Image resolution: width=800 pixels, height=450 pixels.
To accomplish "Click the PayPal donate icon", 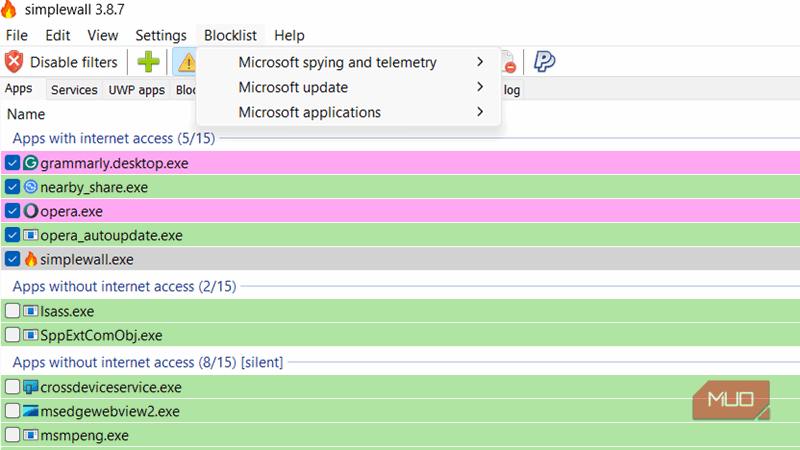I will click(x=545, y=62).
